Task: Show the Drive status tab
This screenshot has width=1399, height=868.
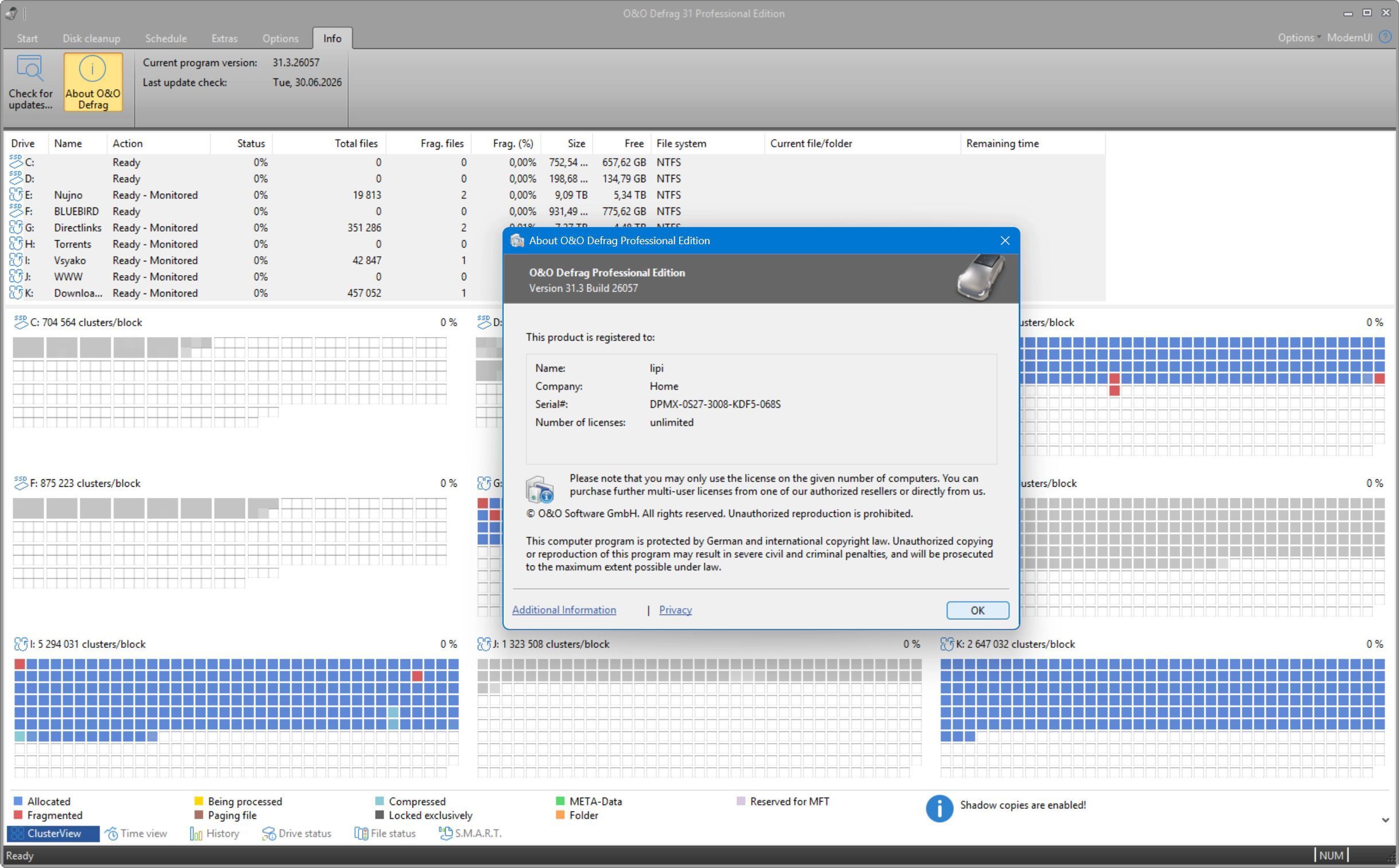Action: [297, 834]
